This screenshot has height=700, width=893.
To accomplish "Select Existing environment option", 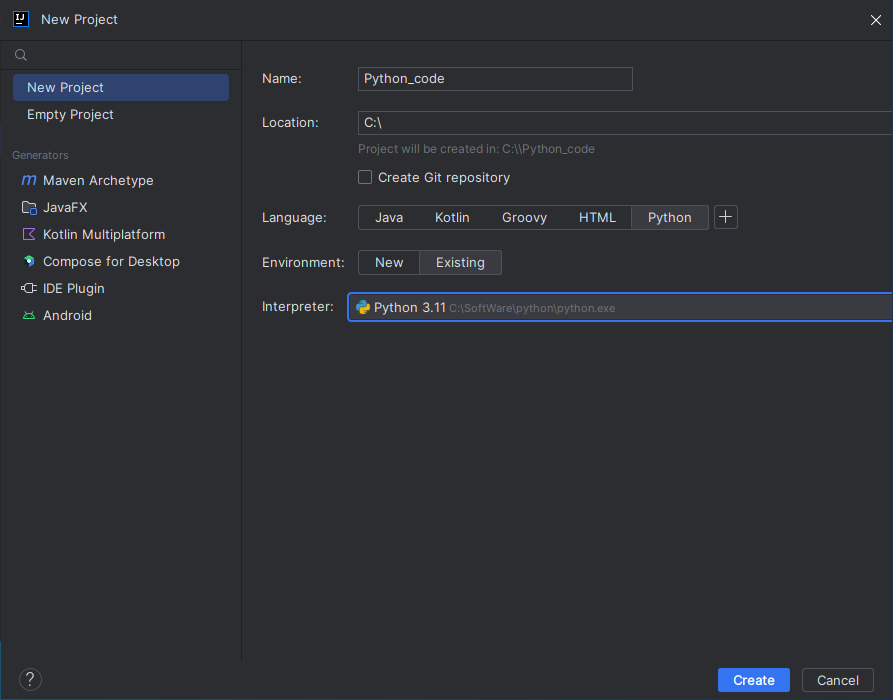I will (460, 262).
